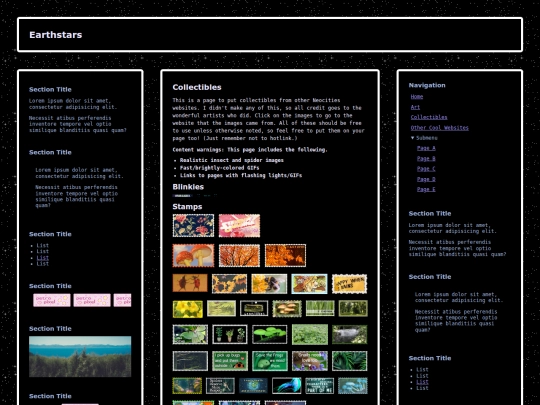
Task: Click the tall green grass stamp
Action: [x=320, y=309]
